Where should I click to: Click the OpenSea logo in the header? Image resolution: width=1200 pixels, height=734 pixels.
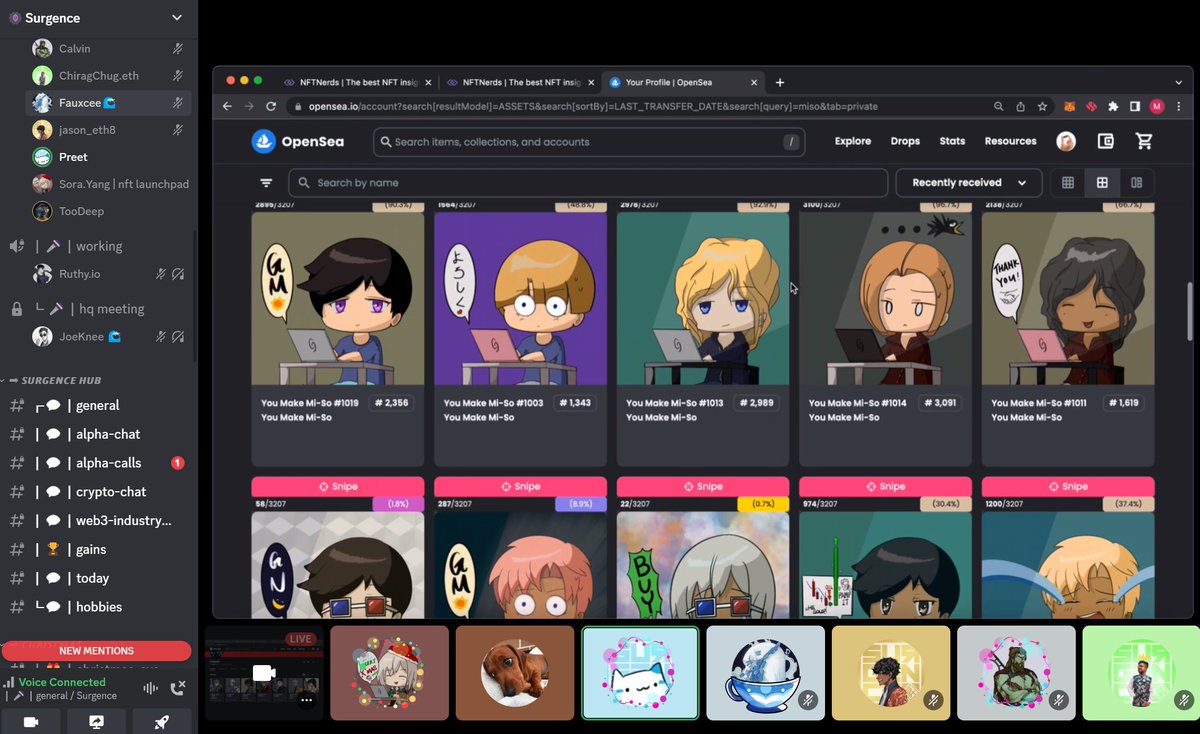pyautogui.click(x=298, y=142)
